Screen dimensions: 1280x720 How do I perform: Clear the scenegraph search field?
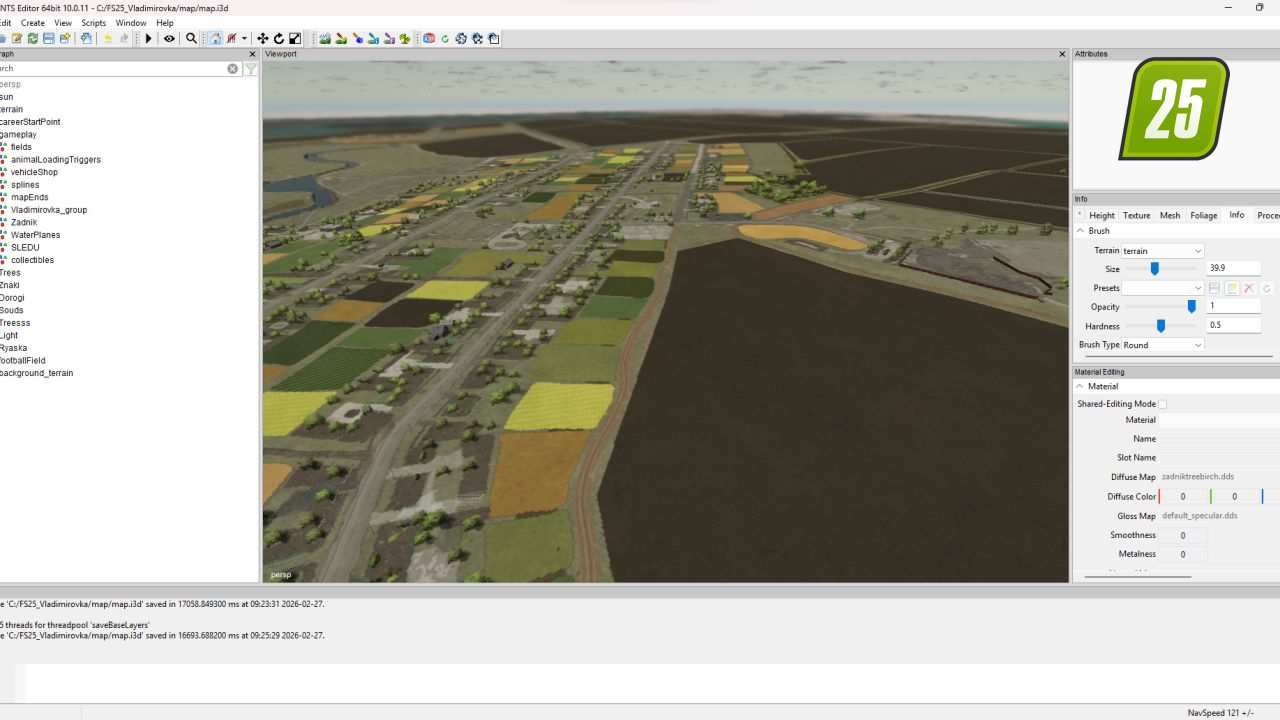[x=233, y=69]
